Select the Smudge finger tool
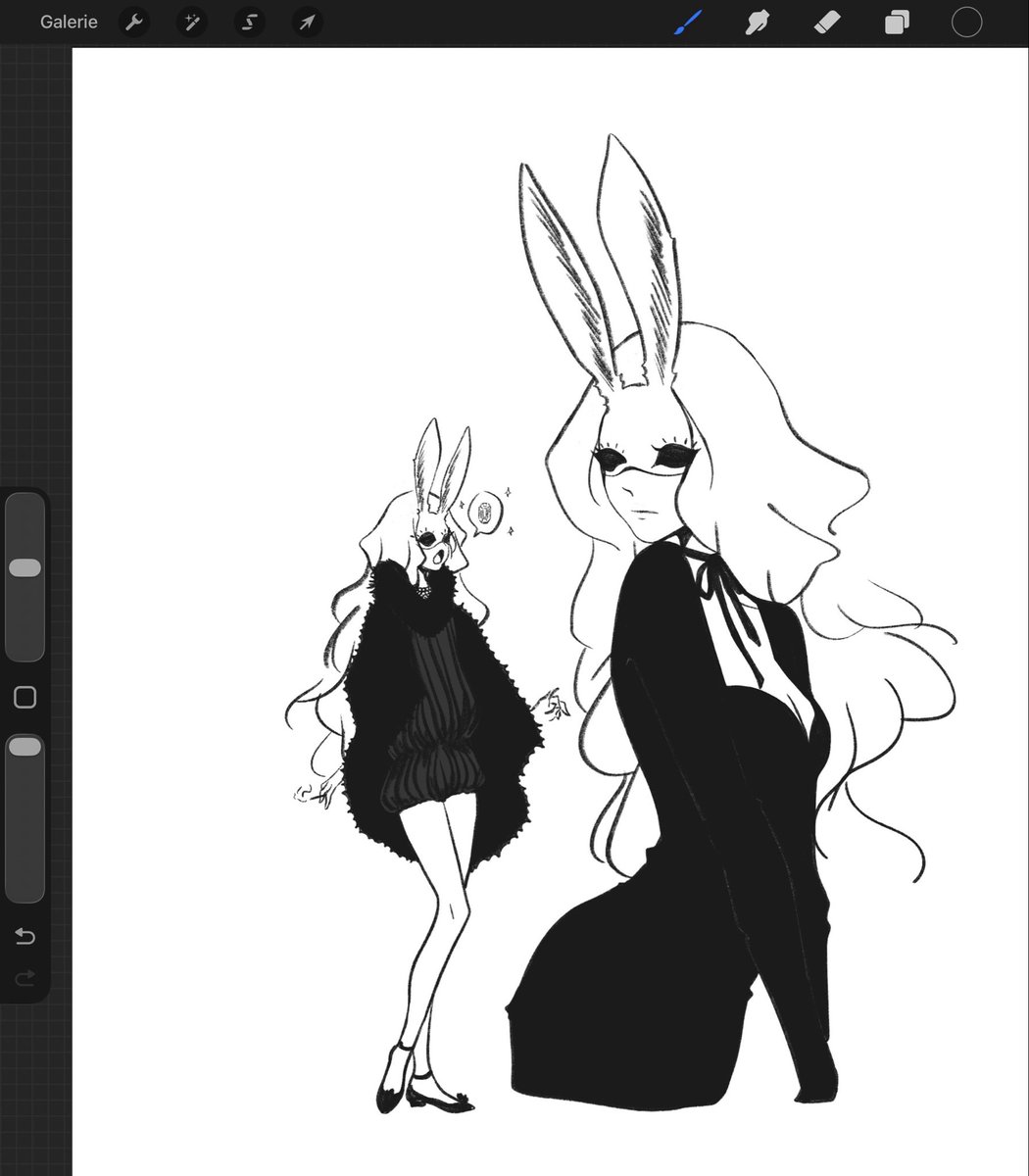Image resolution: width=1029 pixels, height=1176 pixels. [757, 22]
